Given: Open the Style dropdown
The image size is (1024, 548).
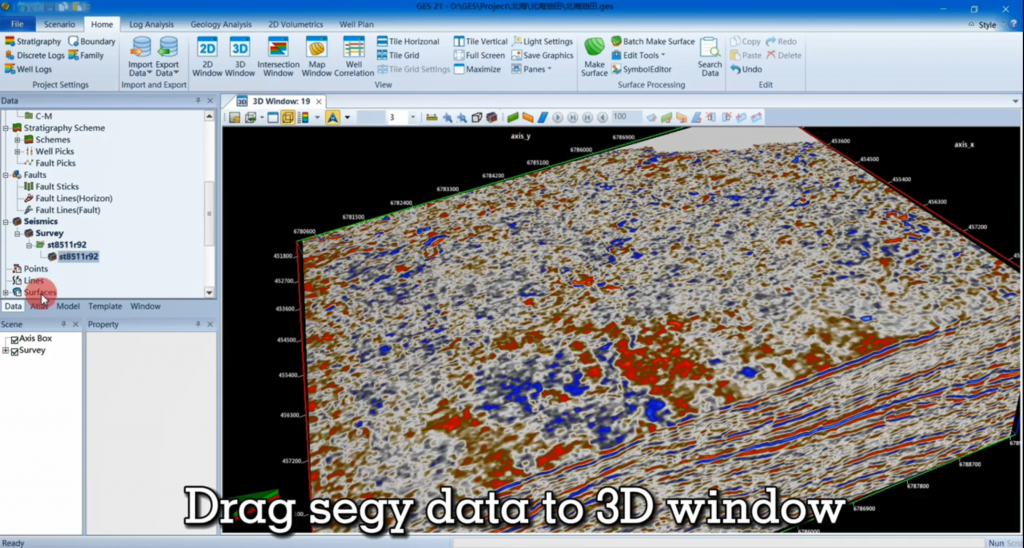Looking at the screenshot, I should pyautogui.click(x=991, y=25).
